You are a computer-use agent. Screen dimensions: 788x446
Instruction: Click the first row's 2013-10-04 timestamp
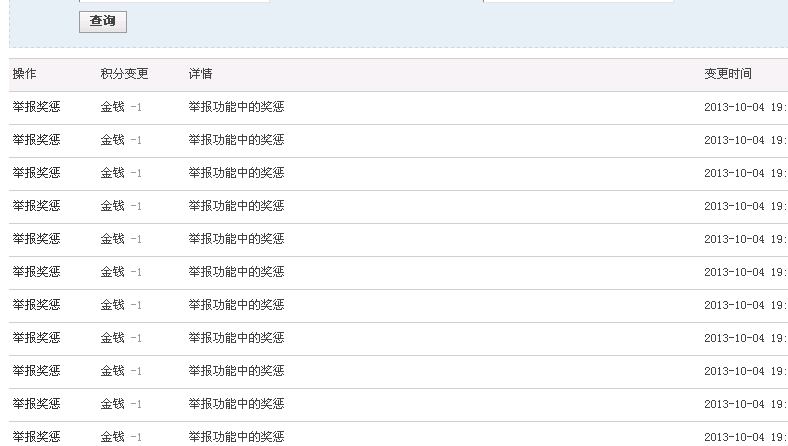(x=746, y=107)
